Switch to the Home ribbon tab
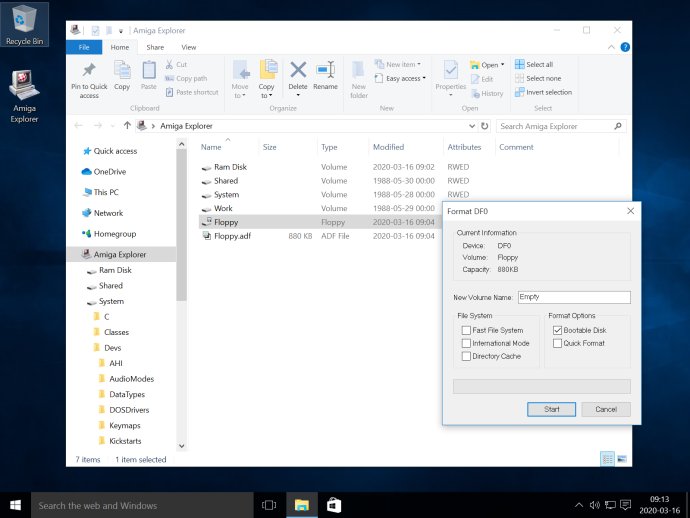 point(120,47)
